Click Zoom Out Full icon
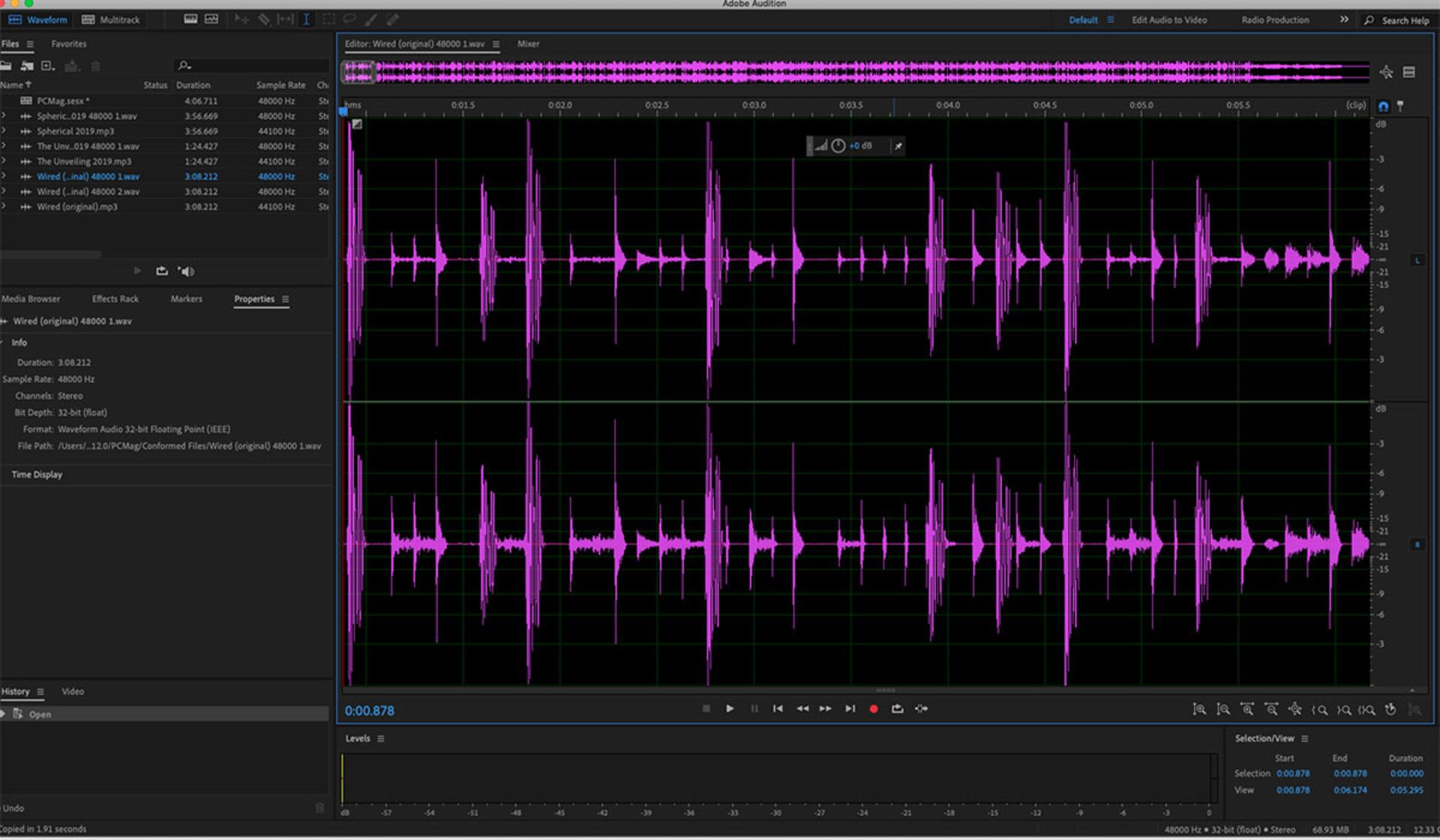 click(x=1294, y=709)
